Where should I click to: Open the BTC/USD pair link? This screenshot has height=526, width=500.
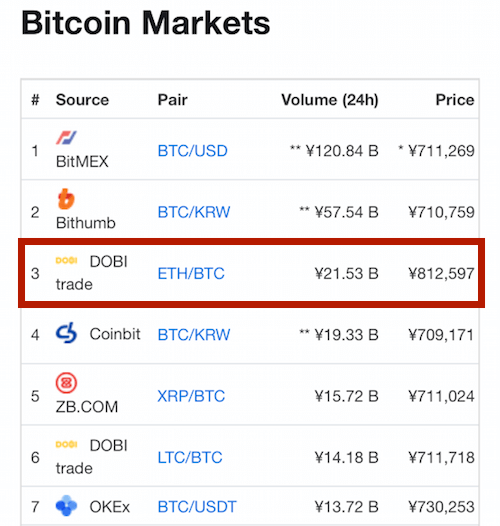coord(193,151)
